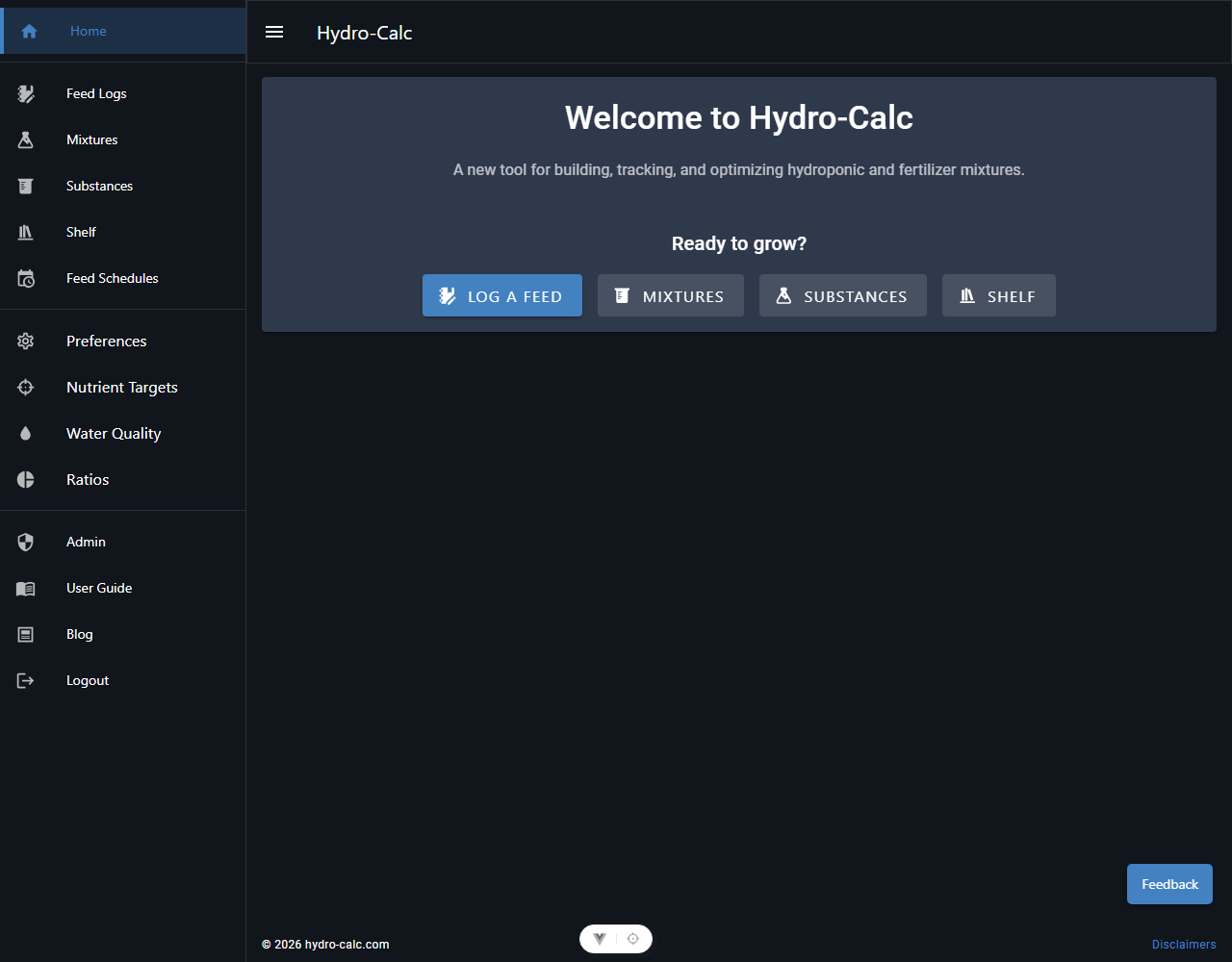Click the component inspector target icon in bottom pill

coord(632,939)
